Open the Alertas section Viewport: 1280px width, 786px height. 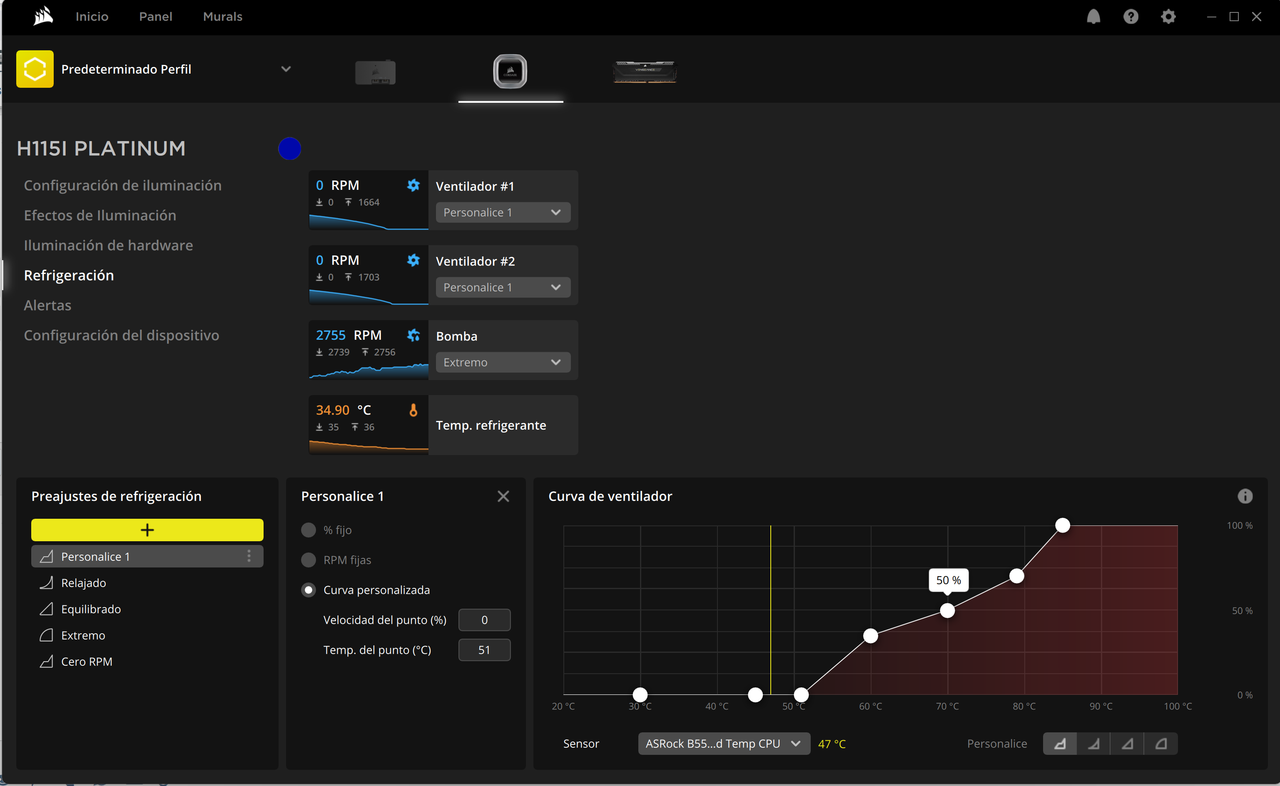pos(48,305)
